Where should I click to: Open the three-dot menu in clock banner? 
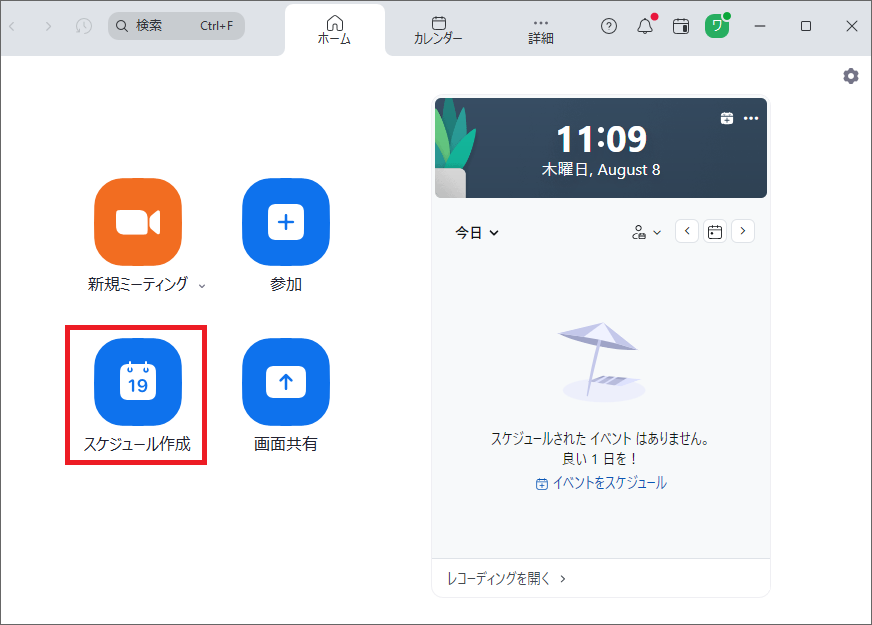click(x=751, y=118)
